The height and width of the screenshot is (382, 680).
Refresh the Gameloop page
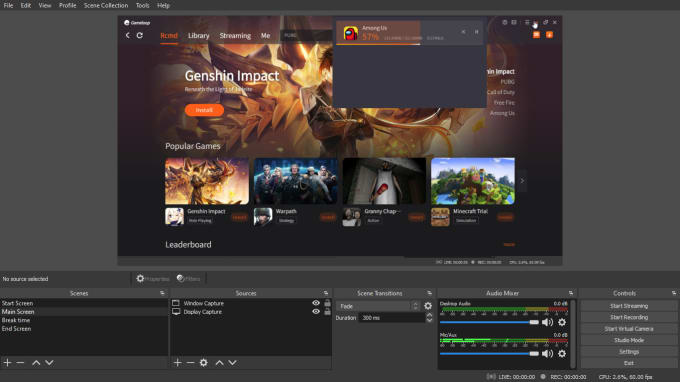pos(140,35)
